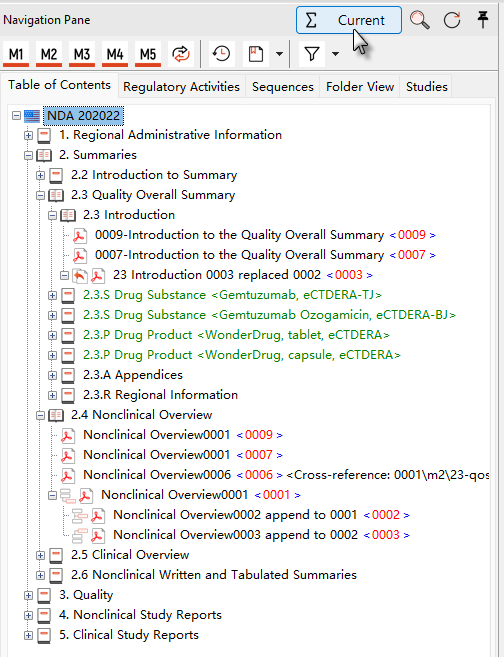Open the bookmark dropdown arrow

click(279, 54)
